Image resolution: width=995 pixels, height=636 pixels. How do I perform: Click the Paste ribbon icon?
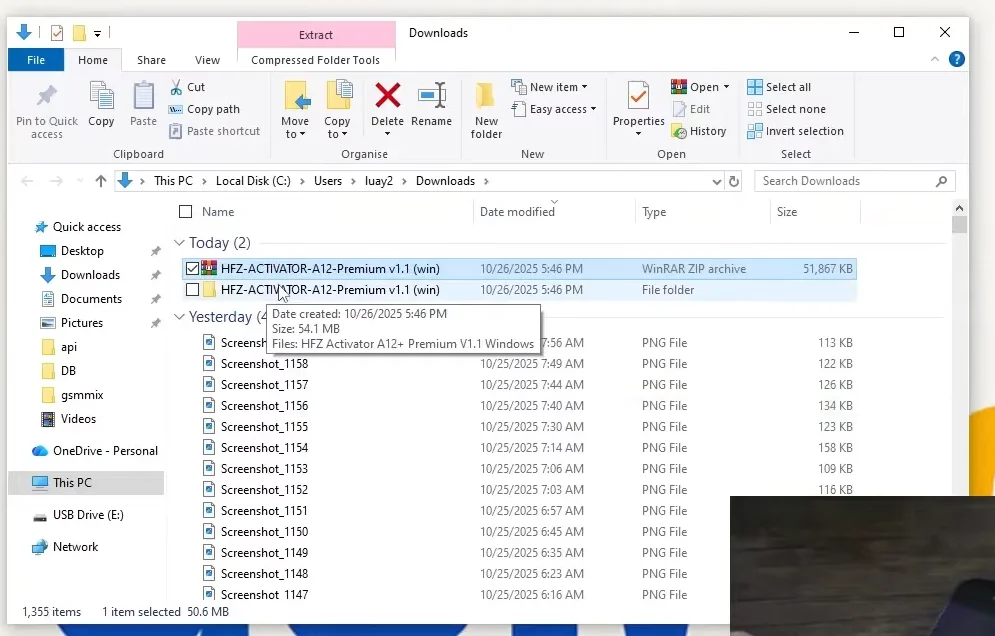pos(143,96)
